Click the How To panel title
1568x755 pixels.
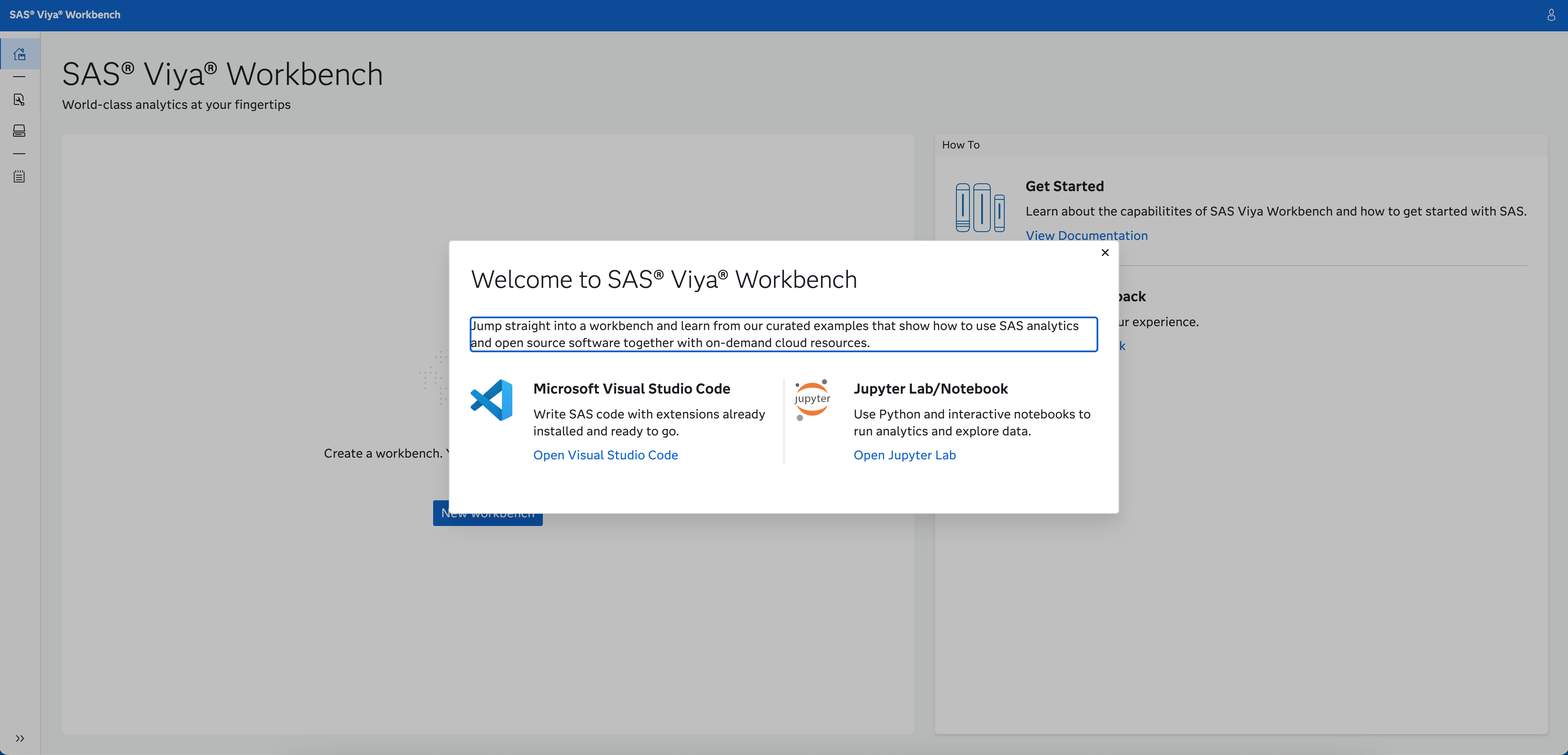pyautogui.click(x=961, y=145)
